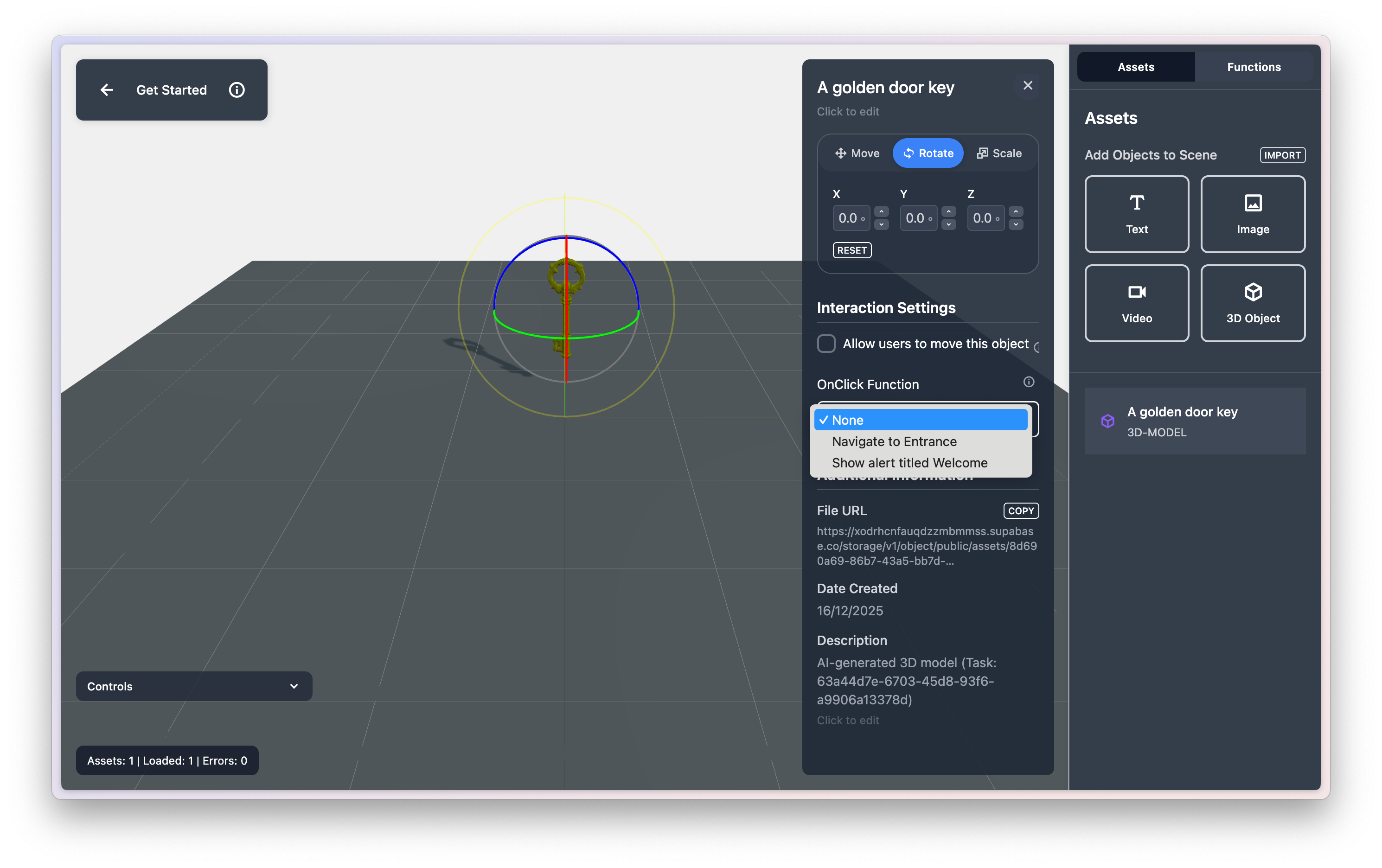Switch to the Move transform mode
This screenshot has height=868, width=1382.
coord(857,153)
